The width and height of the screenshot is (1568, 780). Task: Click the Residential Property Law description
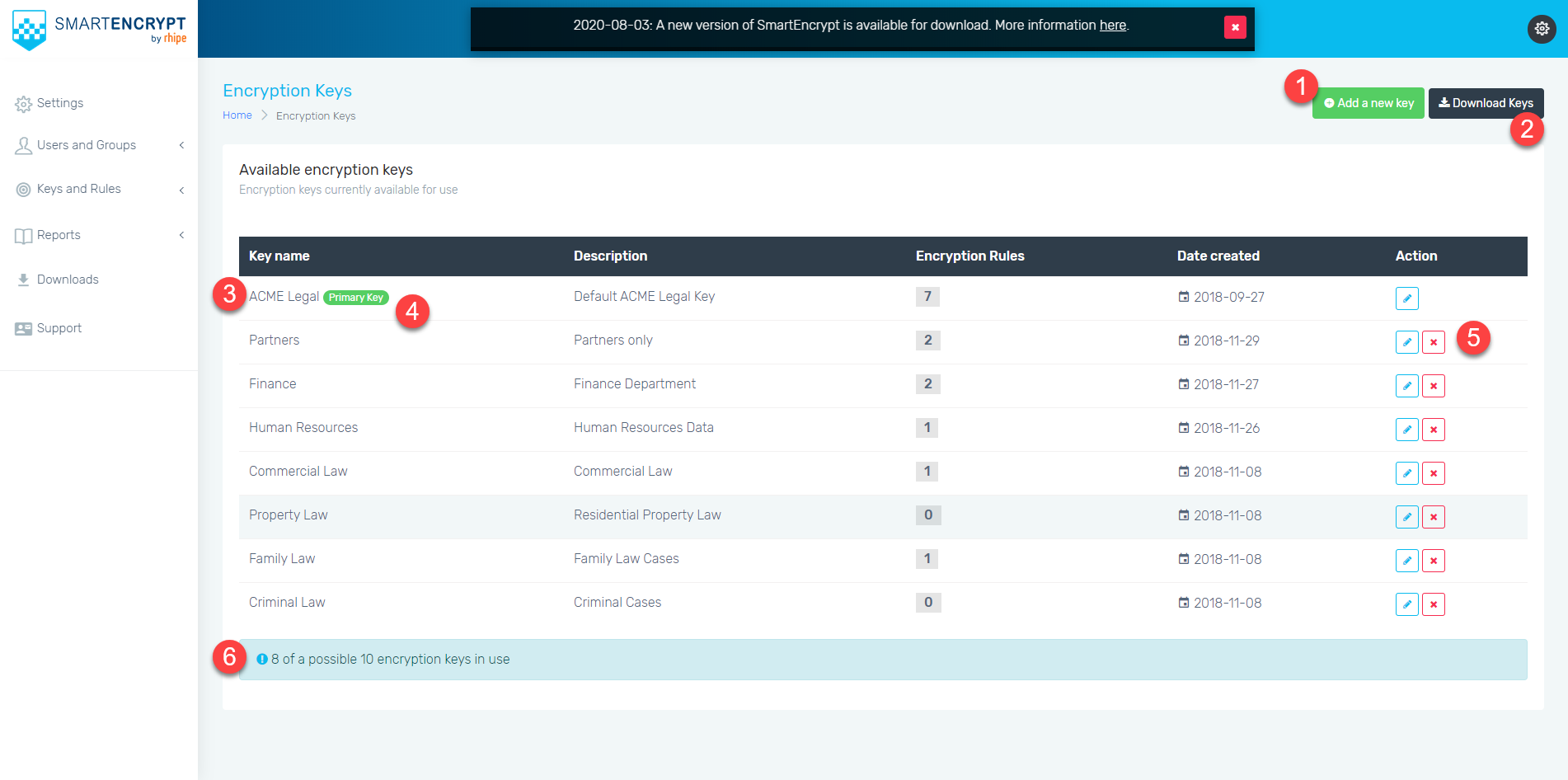647,515
